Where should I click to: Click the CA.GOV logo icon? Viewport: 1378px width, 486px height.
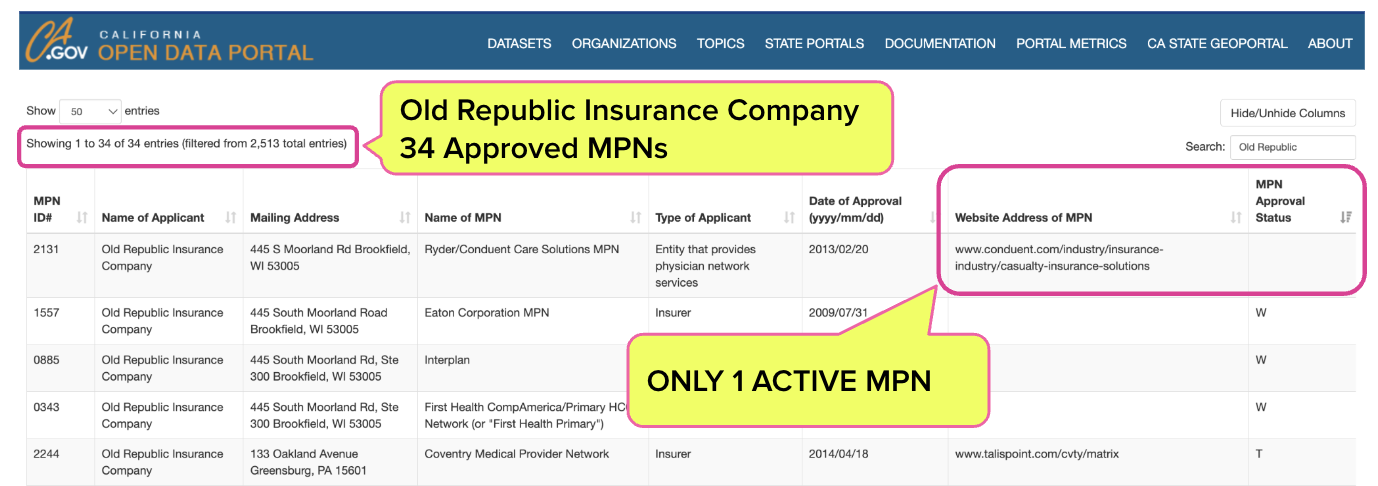58,42
